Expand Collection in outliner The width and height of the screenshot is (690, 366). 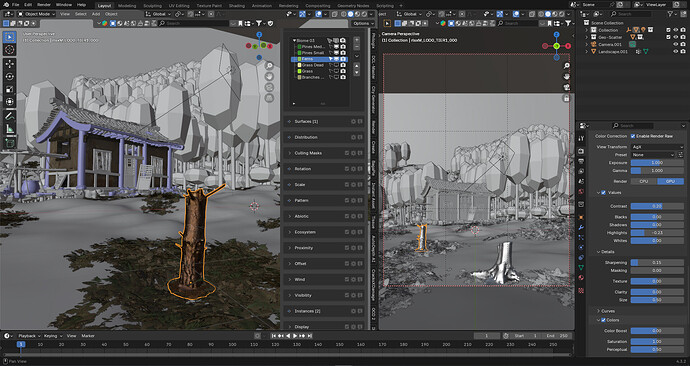(586, 30)
